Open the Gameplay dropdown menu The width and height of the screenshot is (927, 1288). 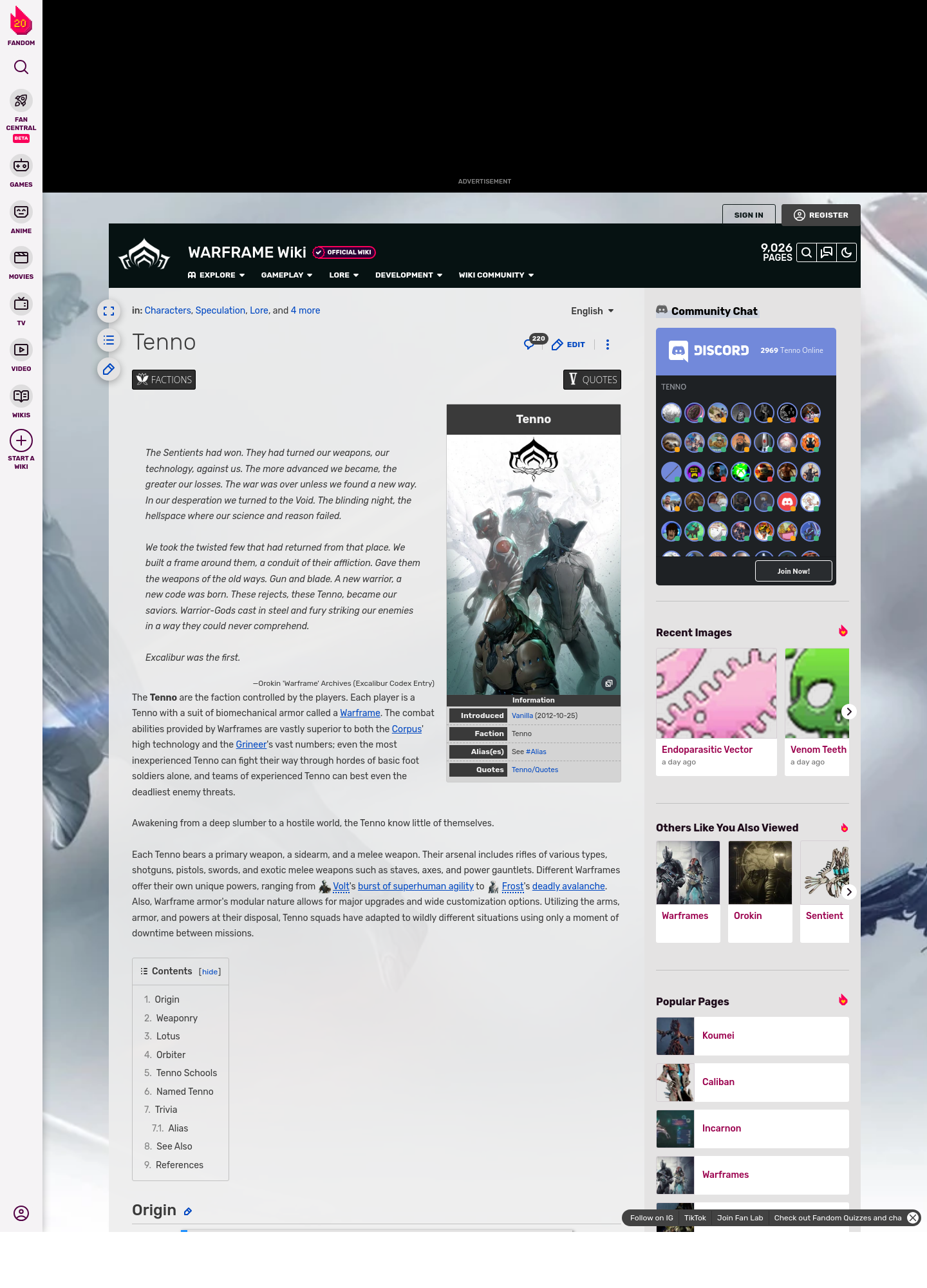click(286, 275)
